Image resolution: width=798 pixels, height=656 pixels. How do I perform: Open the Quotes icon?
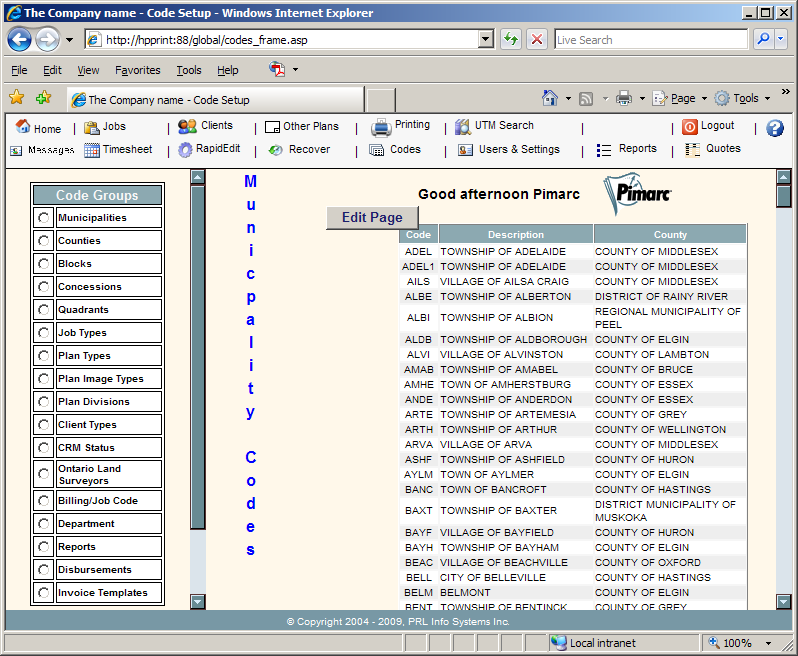(692, 150)
